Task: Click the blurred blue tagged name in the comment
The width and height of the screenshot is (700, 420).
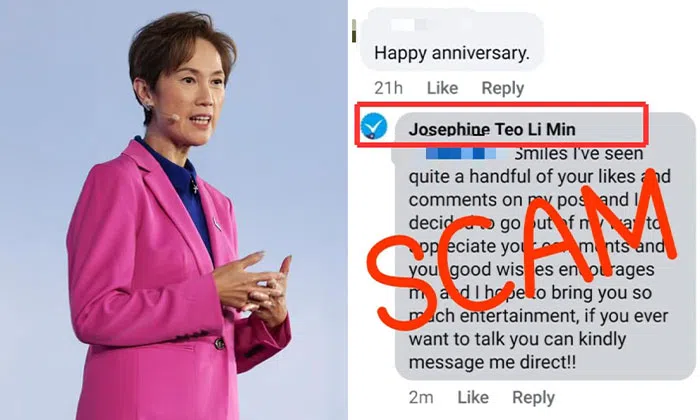Action: coord(460,154)
